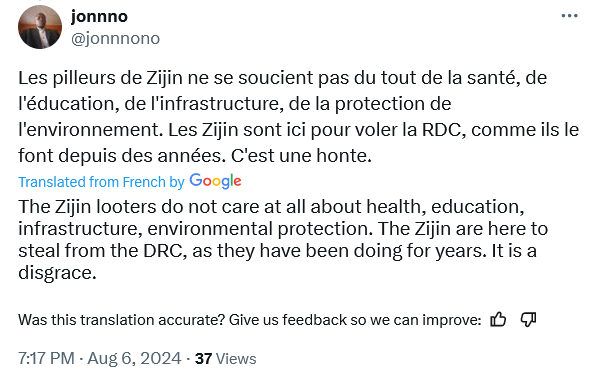Click the thumbs up translation feedback icon
Viewport: 598px width, 378px height.
click(x=498, y=319)
